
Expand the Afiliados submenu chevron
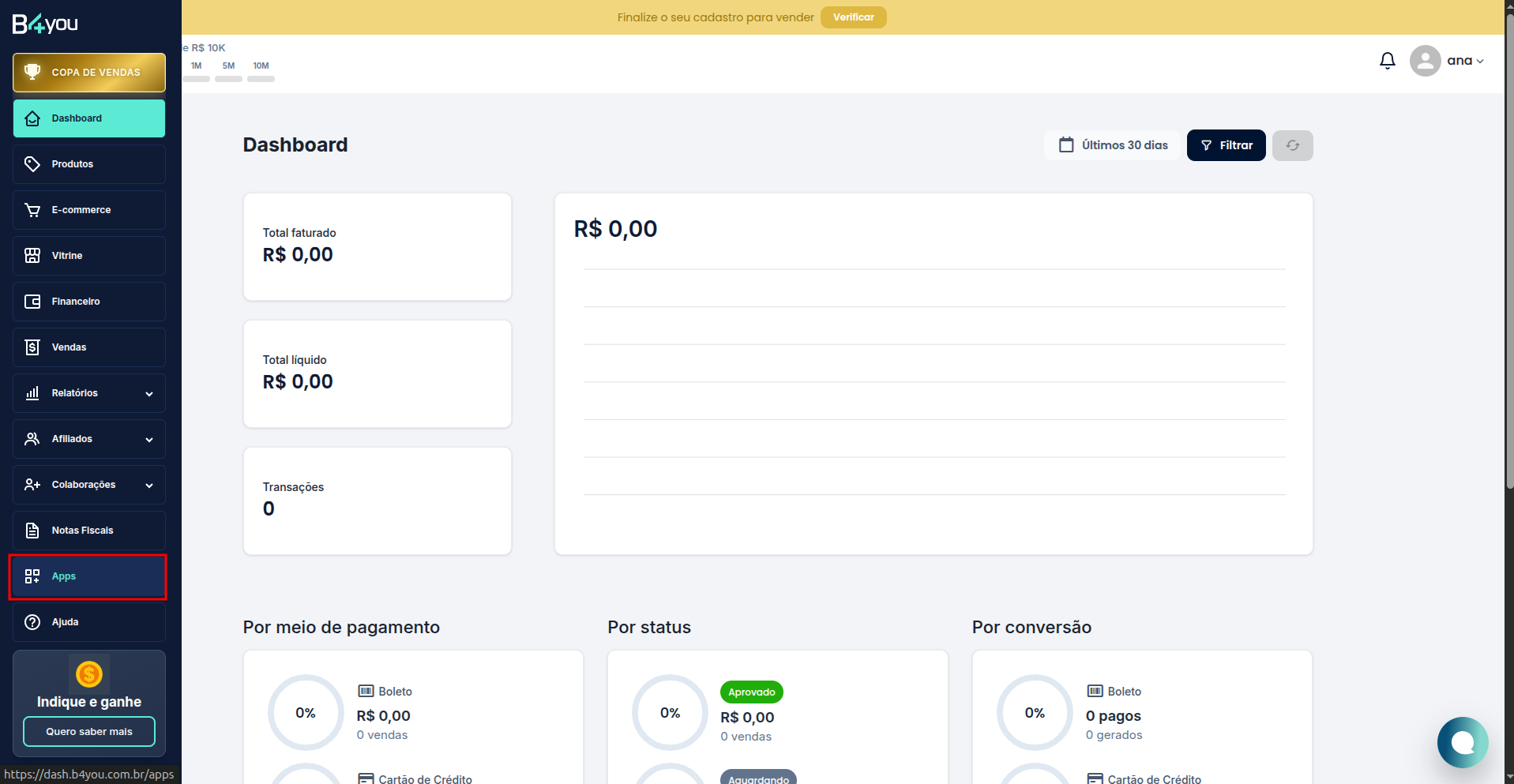pyautogui.click(x=149, y=440)
